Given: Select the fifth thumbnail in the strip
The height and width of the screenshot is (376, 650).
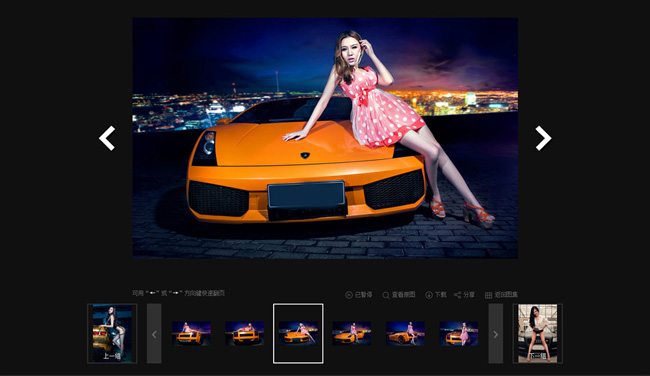Looking at the screenshot, I should (x=405, y=333).
